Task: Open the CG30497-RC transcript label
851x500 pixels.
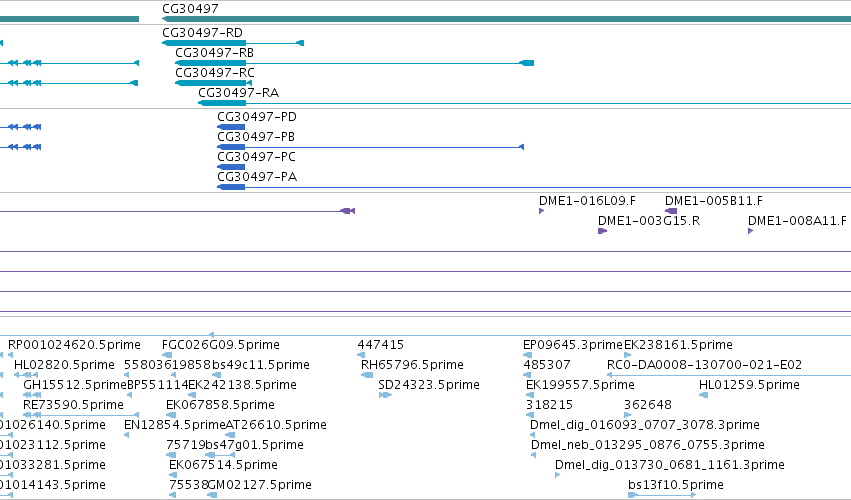Action: click(215, 73)
